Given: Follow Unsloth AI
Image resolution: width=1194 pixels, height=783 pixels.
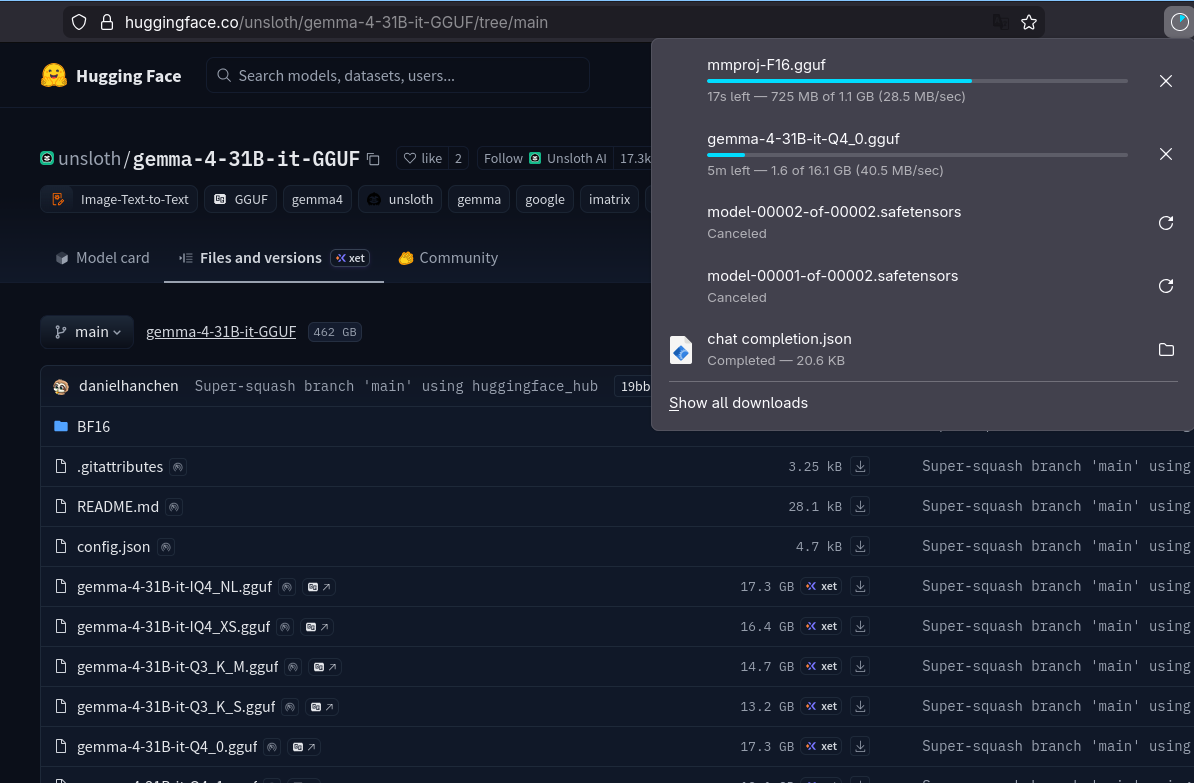Looking at the screenshot, I should click(545, 158).
